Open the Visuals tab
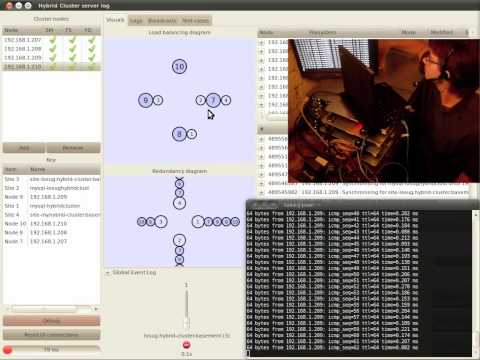This screenshot has height=360, width=480. click(115, 20)
